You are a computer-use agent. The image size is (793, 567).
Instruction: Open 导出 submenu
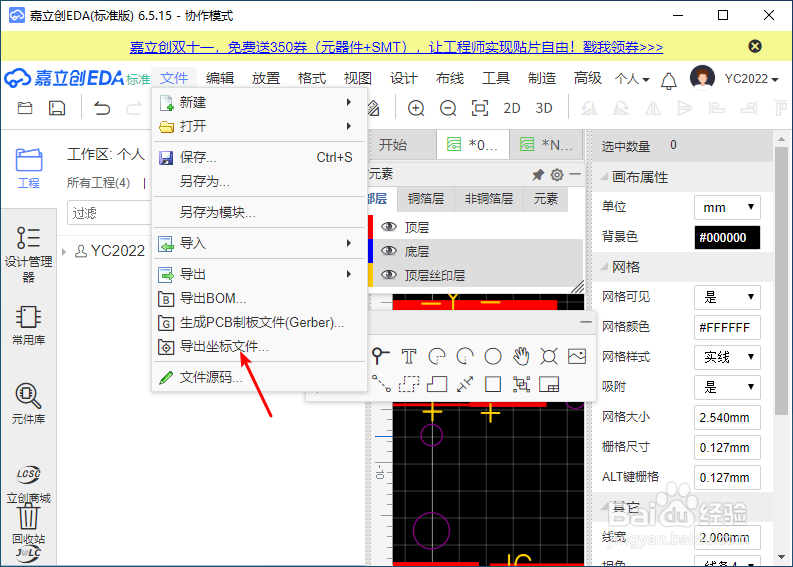point(259,274)
